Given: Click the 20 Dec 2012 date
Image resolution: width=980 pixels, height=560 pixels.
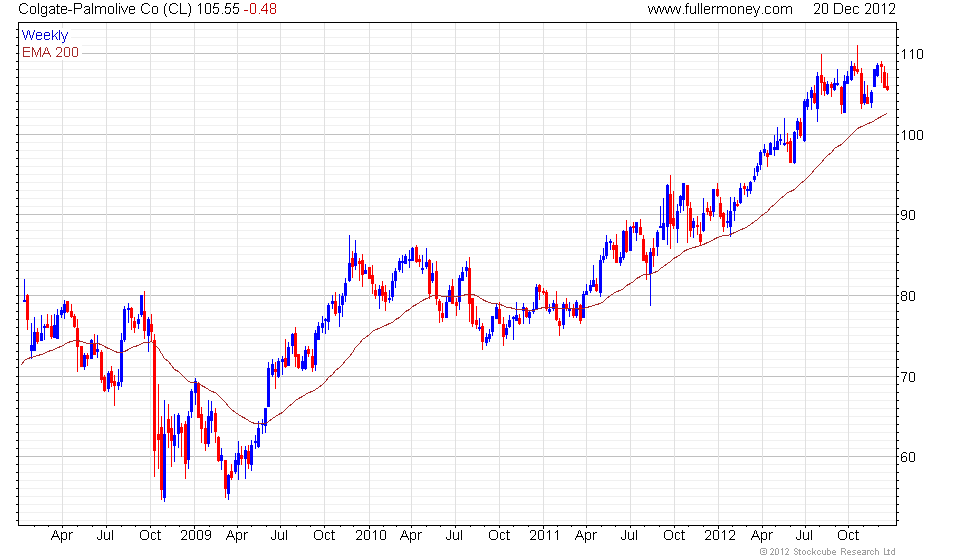Looking at the screenshot, I should point(854,9).
